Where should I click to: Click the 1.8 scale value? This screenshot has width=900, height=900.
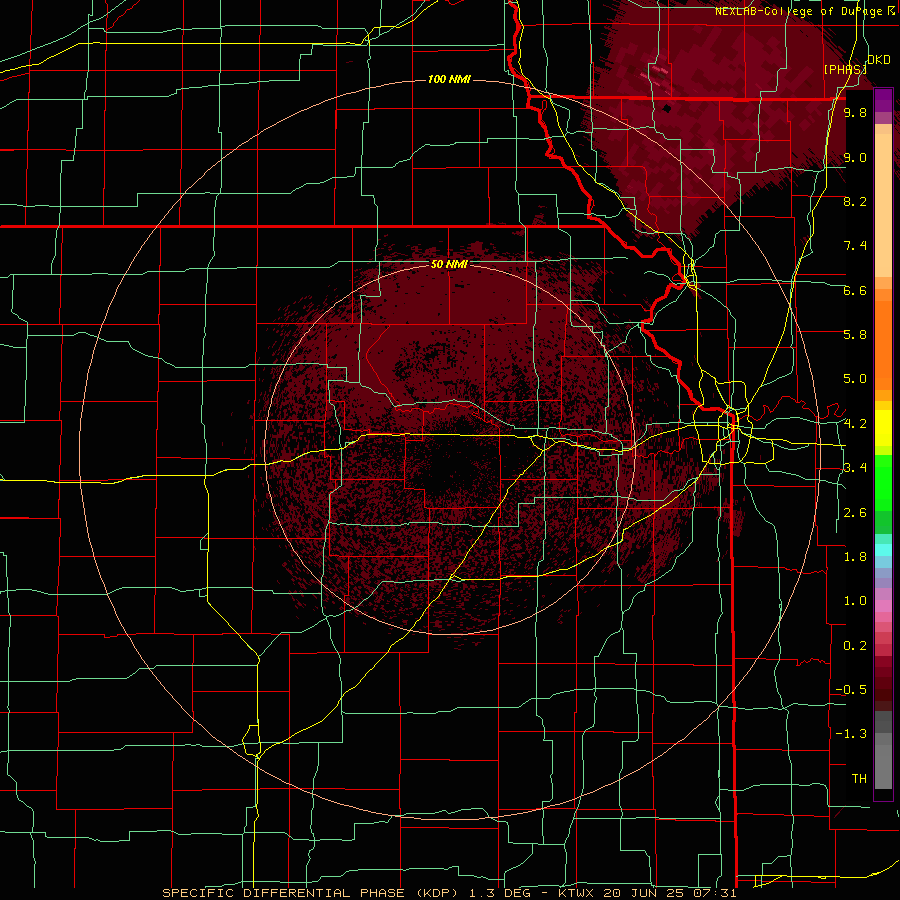pos(855,557)
